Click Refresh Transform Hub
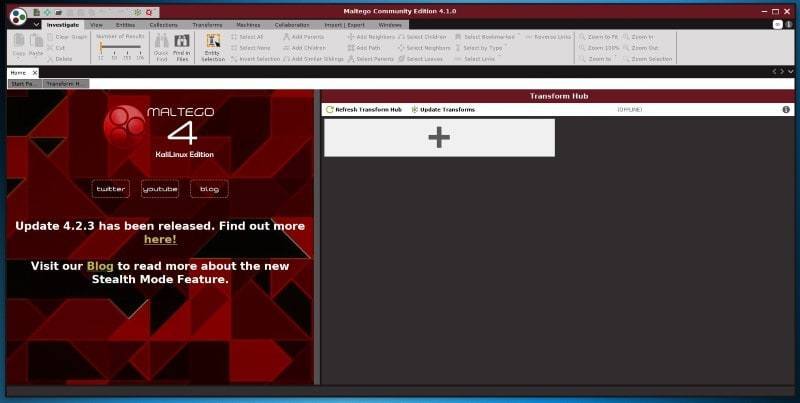Viewport: 800px width, 403px height. (x=364, y=109)
